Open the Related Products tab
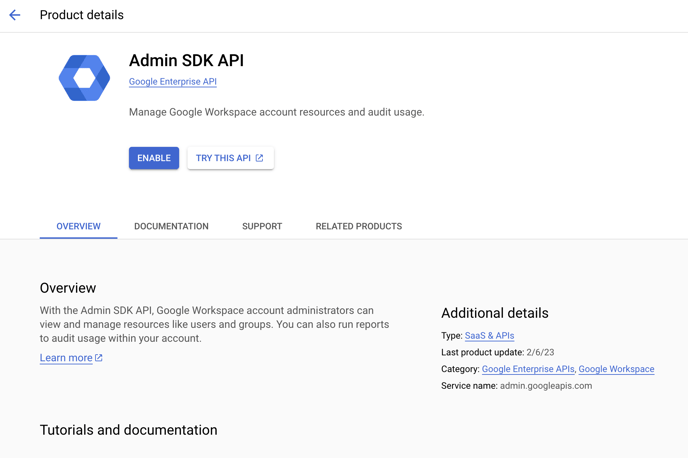This screenshot has height=458, width=688. [x=358, y=226]
